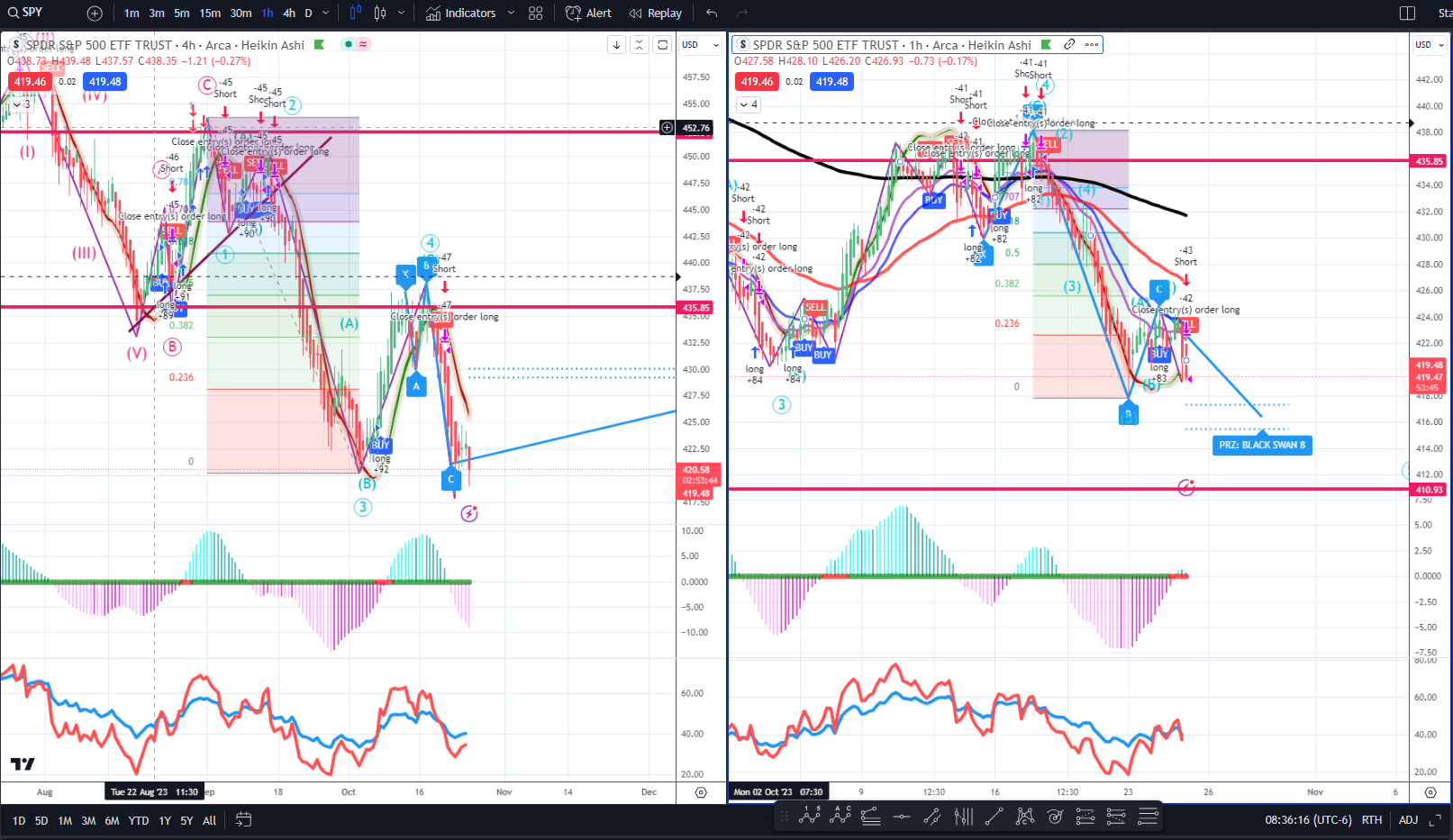Viewport: 1453px width, 840px height.
Task: Select the D daily timeframe
Action: tap(308, 14)
